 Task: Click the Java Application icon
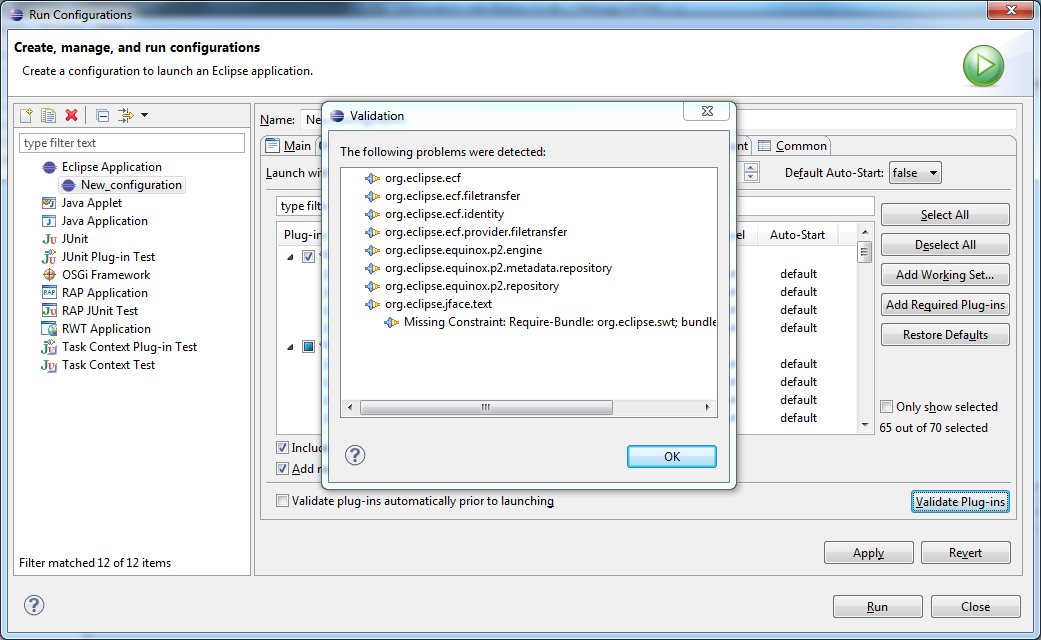click(49, 221)
